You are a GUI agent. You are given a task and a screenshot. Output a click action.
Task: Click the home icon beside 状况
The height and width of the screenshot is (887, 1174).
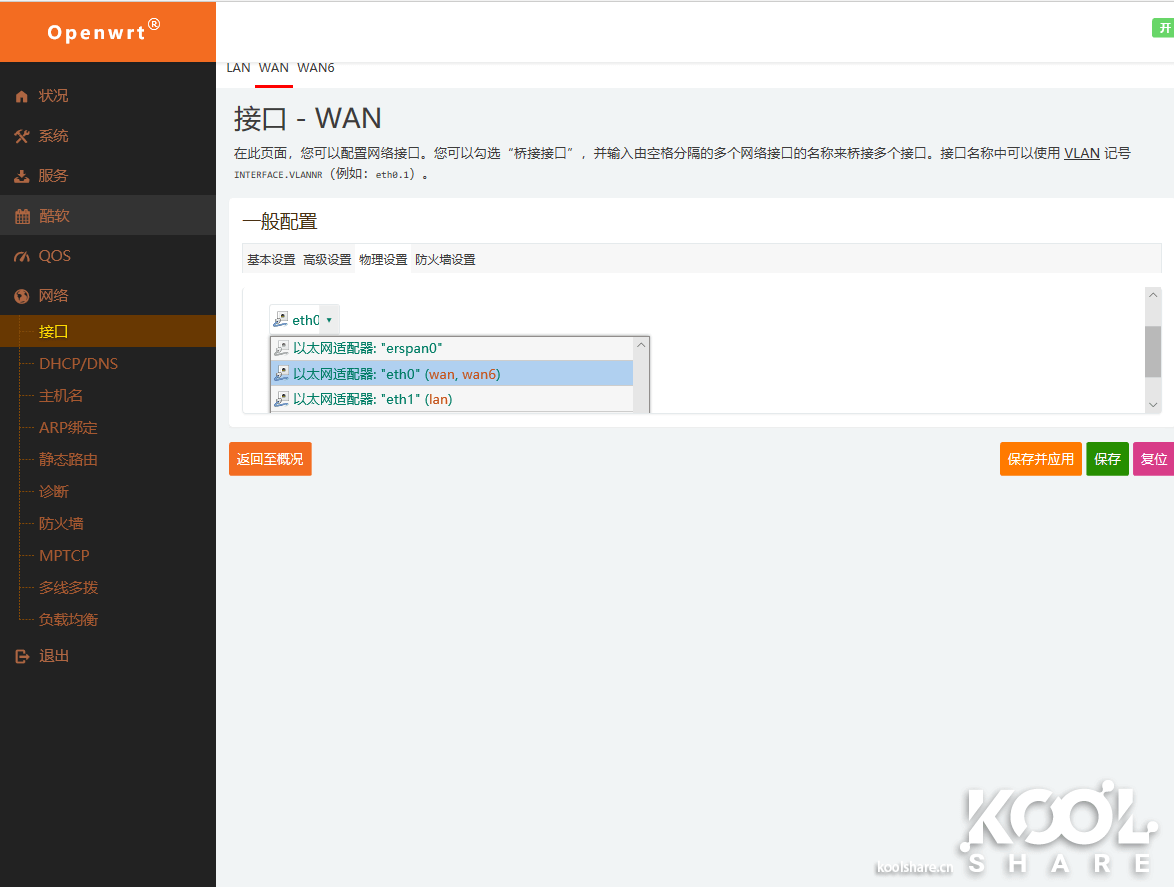[22, 97]
